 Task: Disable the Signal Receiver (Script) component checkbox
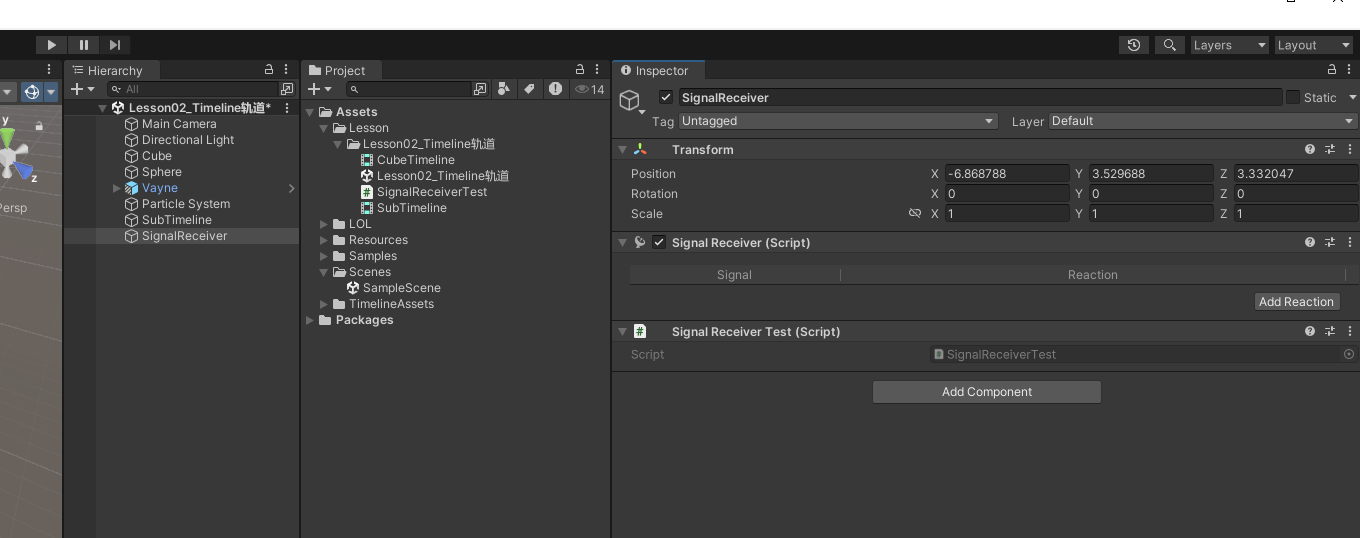659,242
